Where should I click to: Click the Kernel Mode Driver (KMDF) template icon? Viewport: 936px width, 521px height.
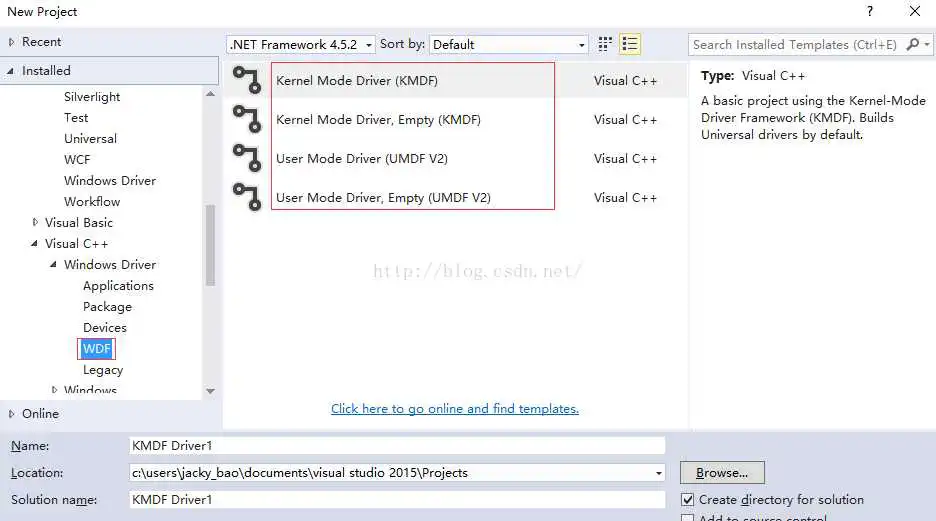[246, 80]
